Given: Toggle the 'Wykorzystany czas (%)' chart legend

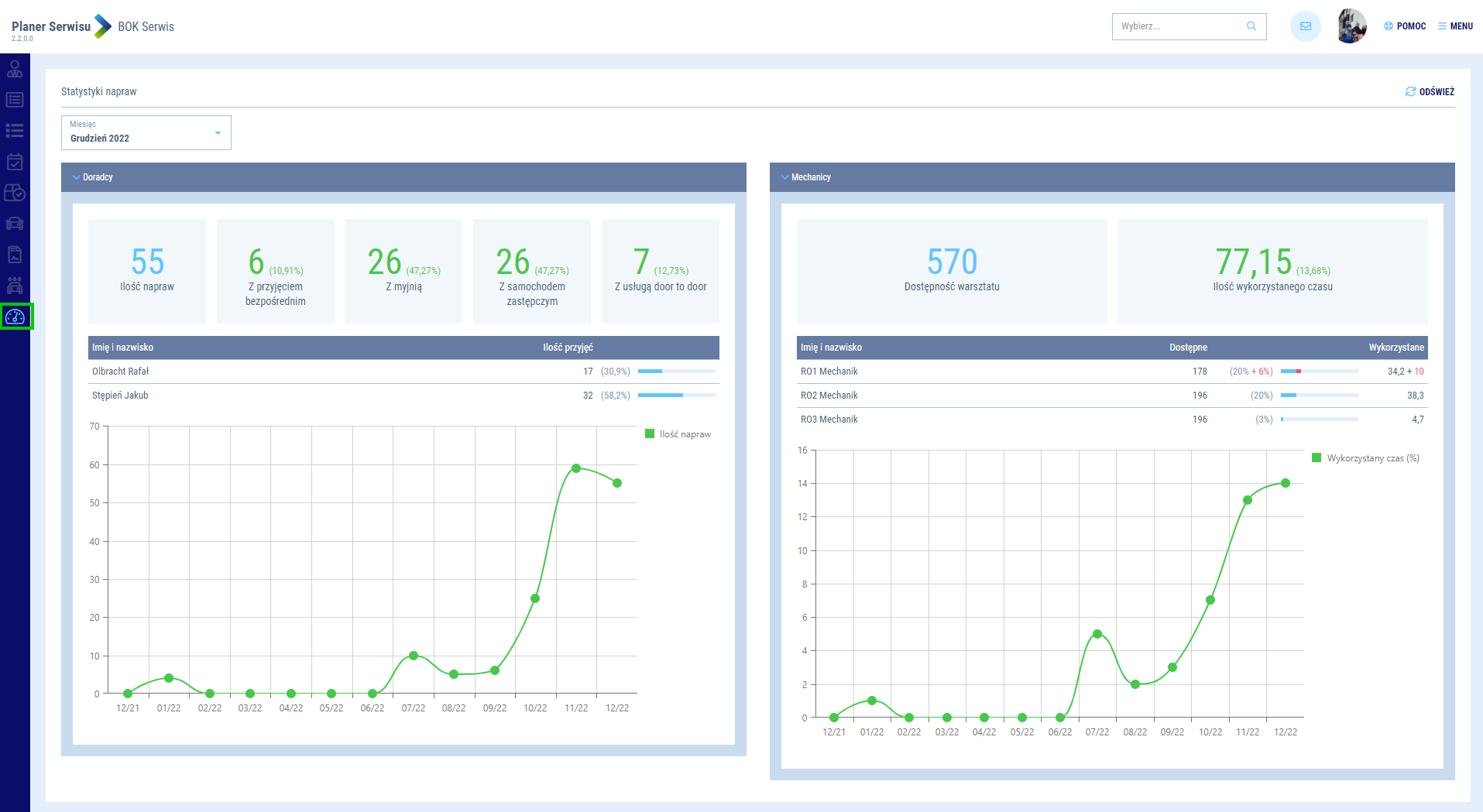Looking at the screenshot, I should click(1365, 458).
